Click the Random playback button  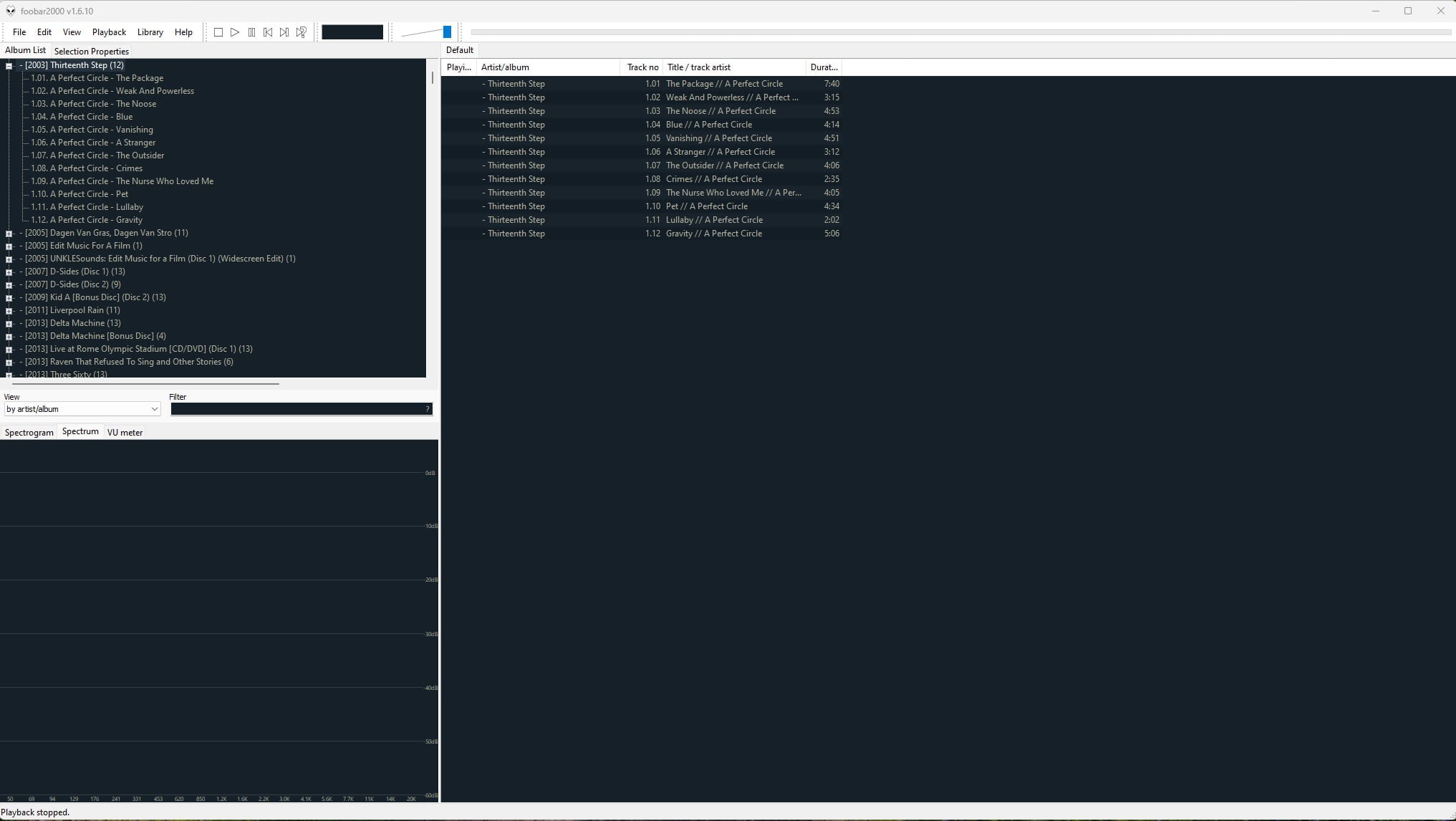point(302,32)
